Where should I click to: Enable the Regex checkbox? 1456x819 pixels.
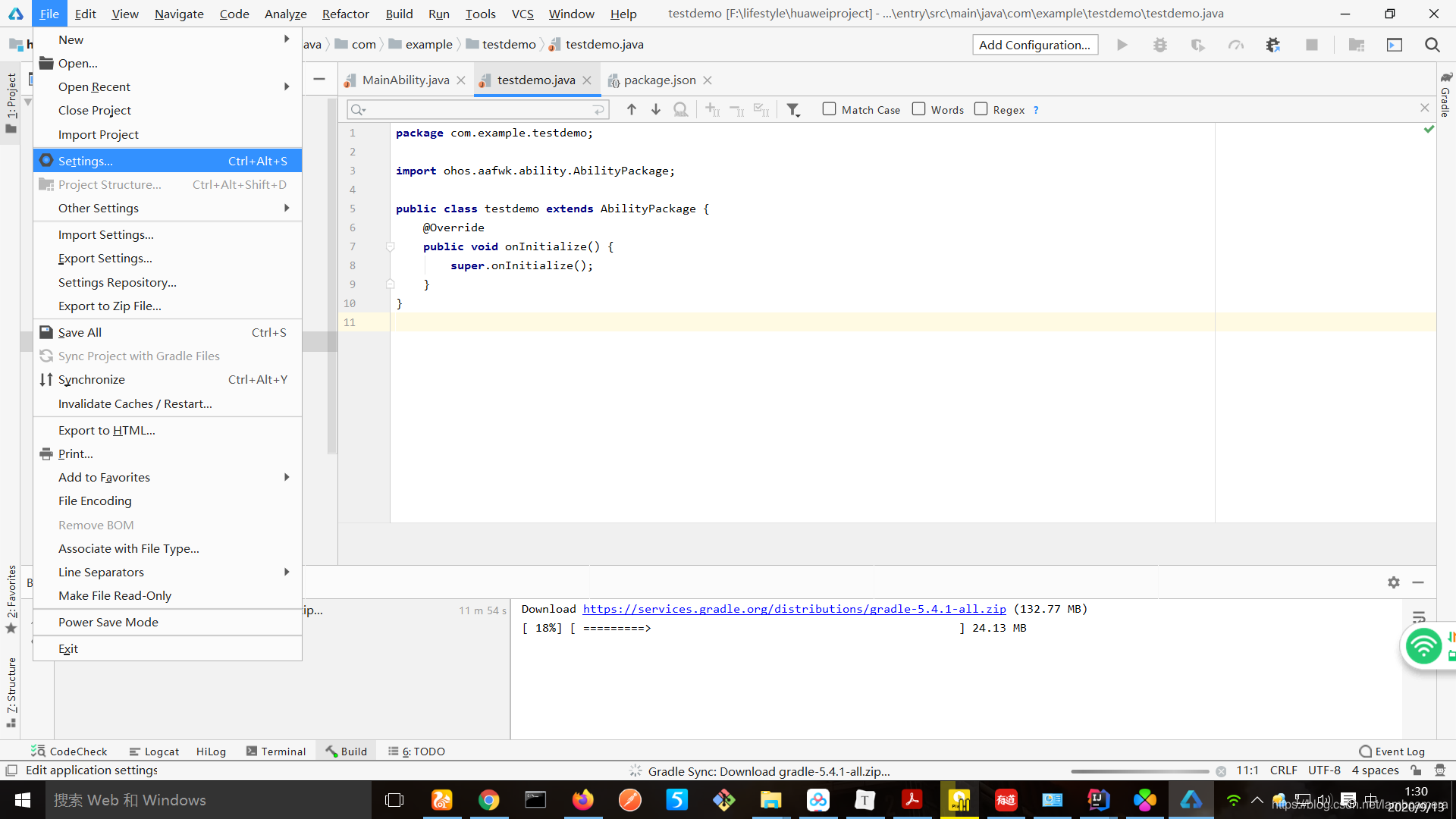[x=981, y=109]
